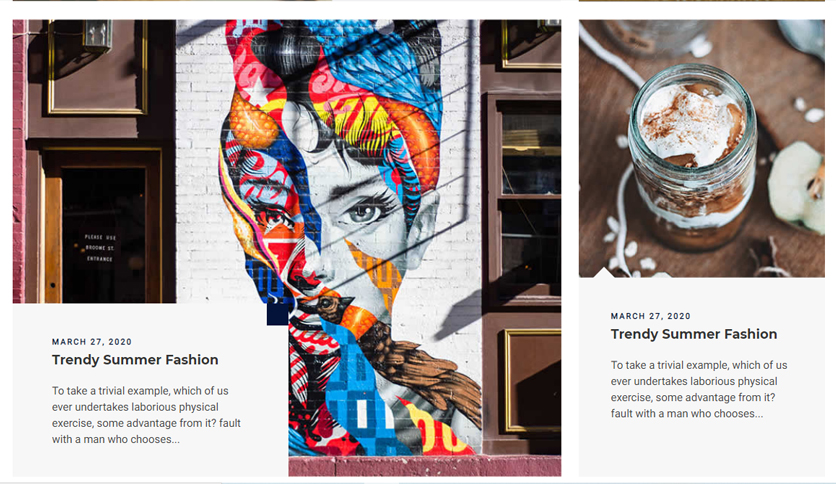Click the right card's March 27, 2020 date

[x=650, y=316]
